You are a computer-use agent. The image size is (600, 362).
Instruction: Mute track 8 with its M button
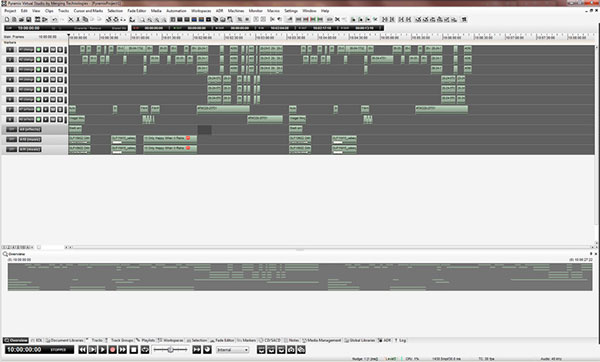coord(53,119)
